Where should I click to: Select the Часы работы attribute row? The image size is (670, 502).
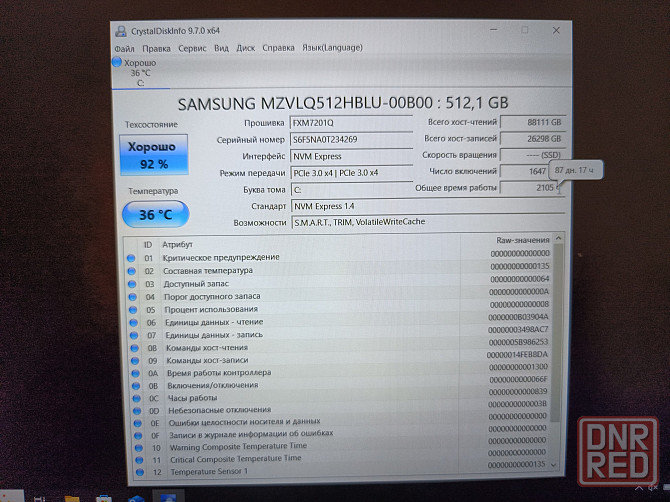click(x=340, y=395)
